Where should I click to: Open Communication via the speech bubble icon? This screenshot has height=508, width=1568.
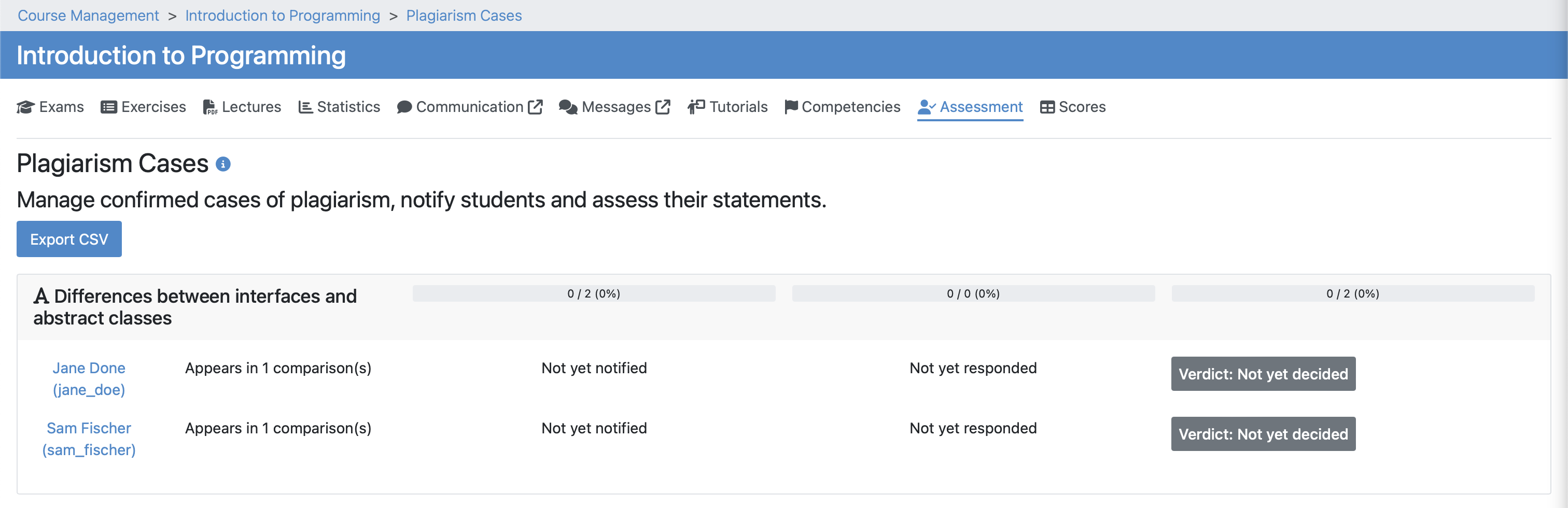pos(404,106)
